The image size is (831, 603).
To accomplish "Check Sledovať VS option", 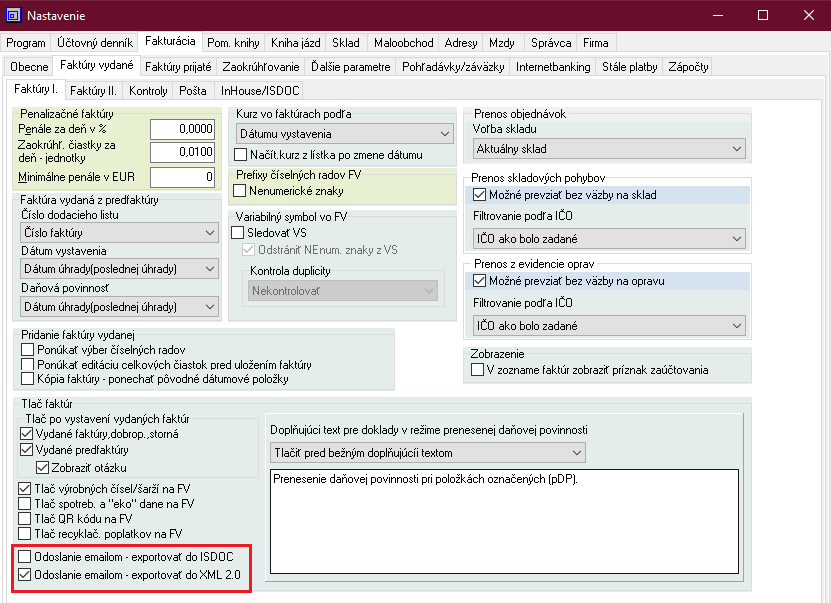I will [x=238, y=232].
